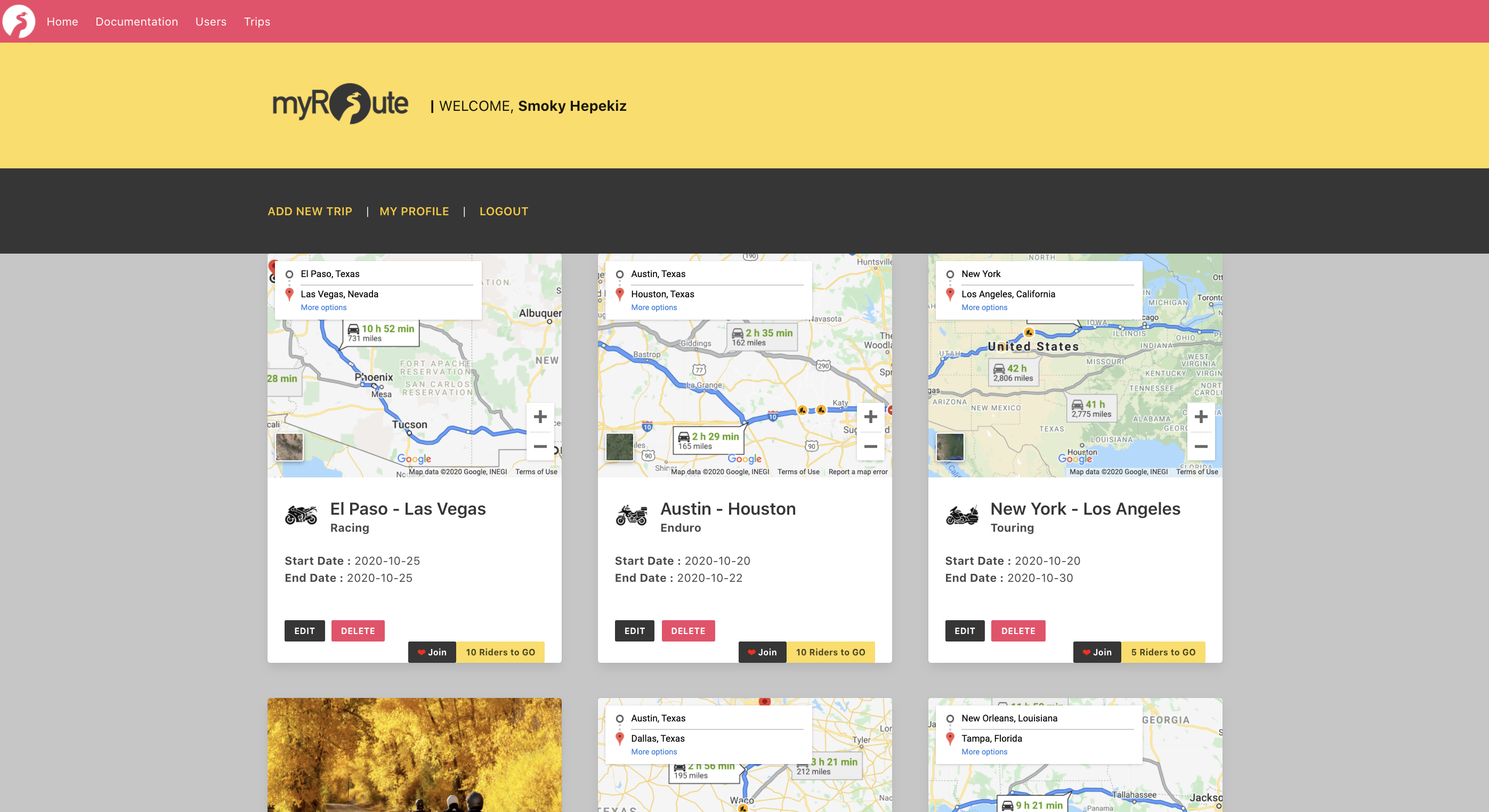Click 10 Riders to GO on El Paso card
The image size is (1489, 812).
click(x=500, y=653)
